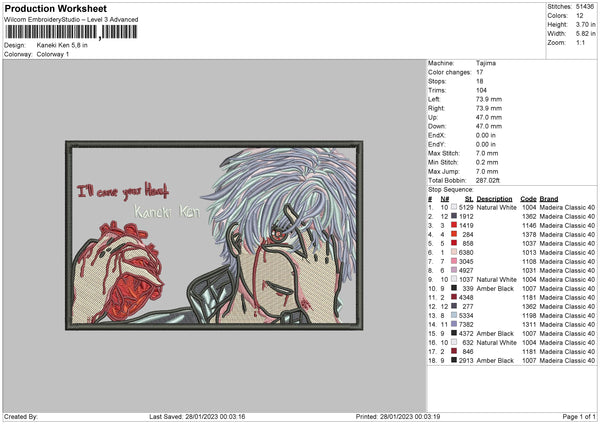Click the "Description" column header
The image size is (600, 424).
pyautogui.click(x=494, y=199)
